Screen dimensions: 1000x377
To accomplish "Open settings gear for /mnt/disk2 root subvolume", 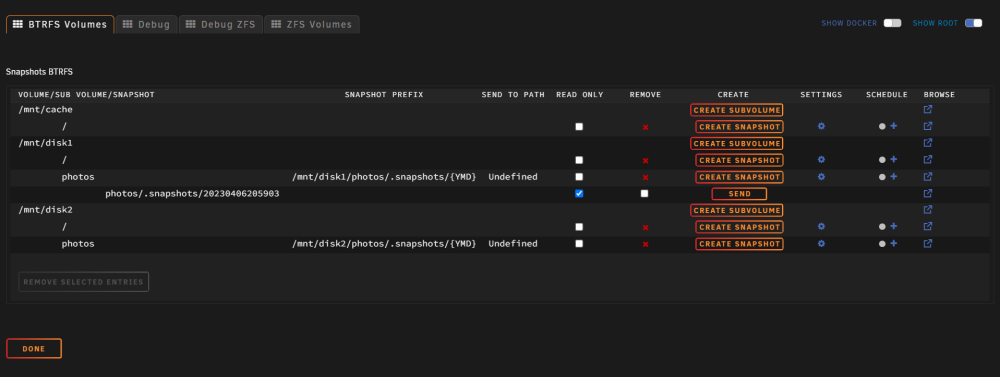I will (x=821, y=226).
